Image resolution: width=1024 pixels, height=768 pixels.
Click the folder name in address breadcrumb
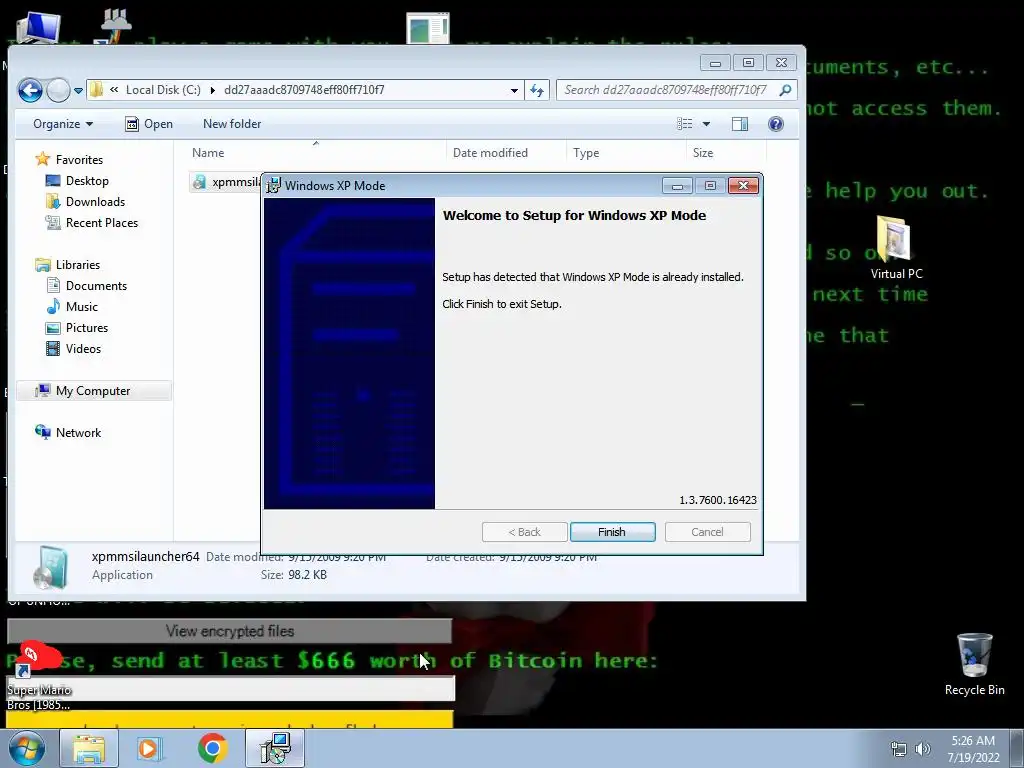[x=304, y=90]
